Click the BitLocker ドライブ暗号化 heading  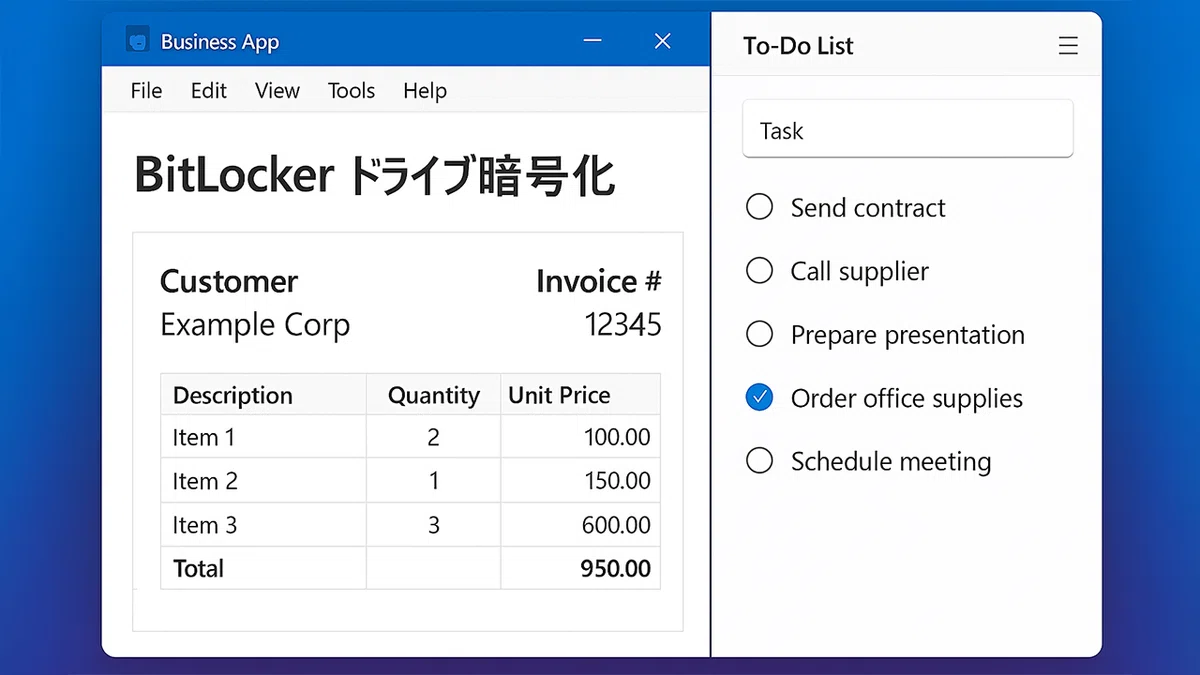pyautogui.click(x=375, y=177)
